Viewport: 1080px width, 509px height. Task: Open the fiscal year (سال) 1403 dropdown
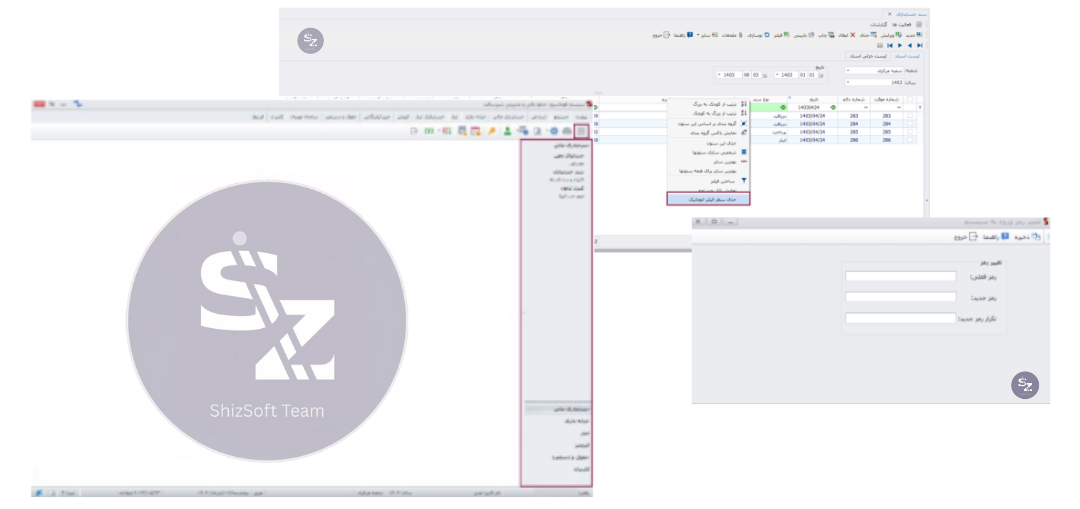tap(848, 82)
